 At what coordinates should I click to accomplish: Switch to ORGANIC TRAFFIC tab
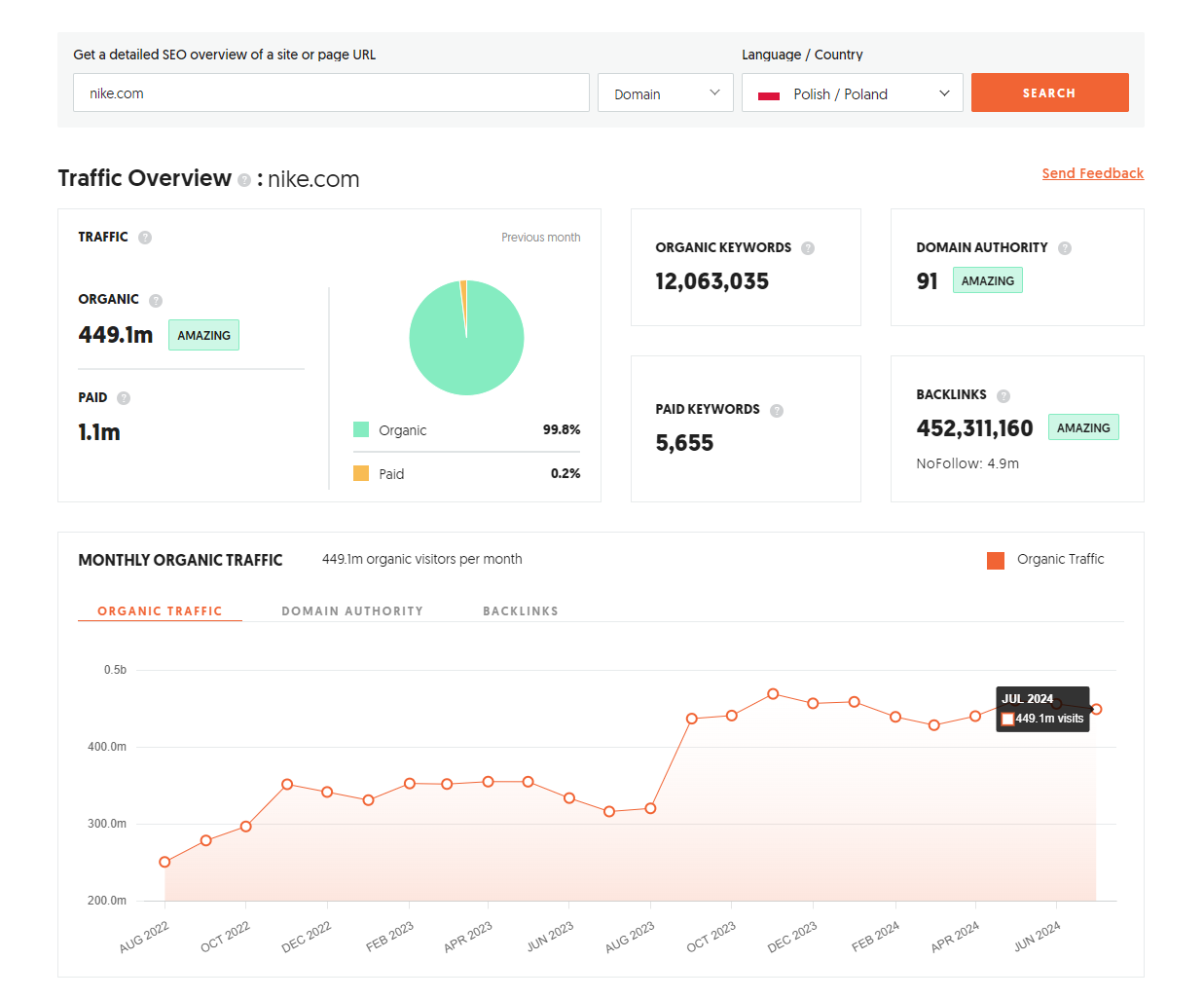tap(160, 611)
